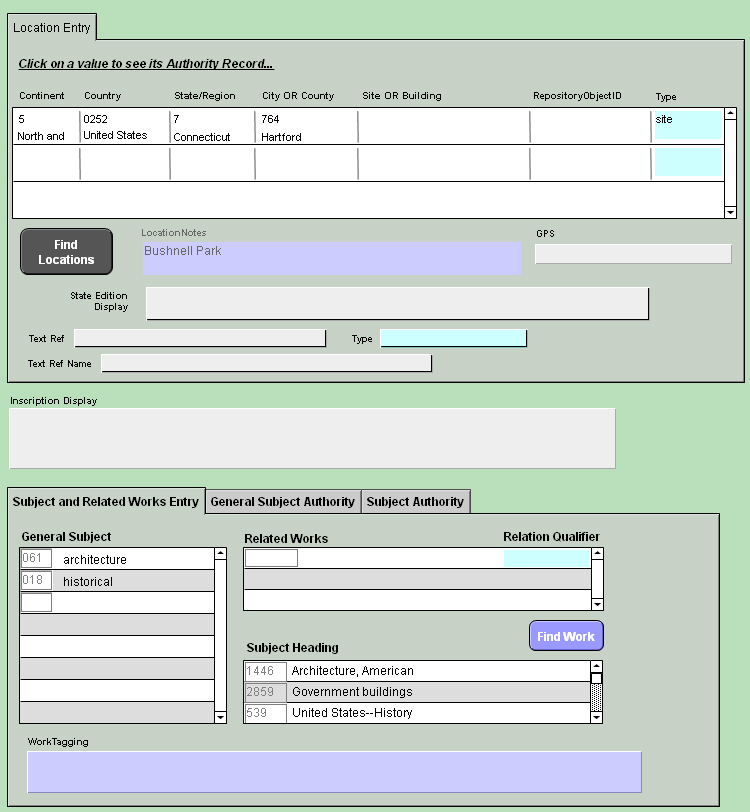Screen dimensions: 750x812
Task: Click the Hartford city value
Action: 281,137
